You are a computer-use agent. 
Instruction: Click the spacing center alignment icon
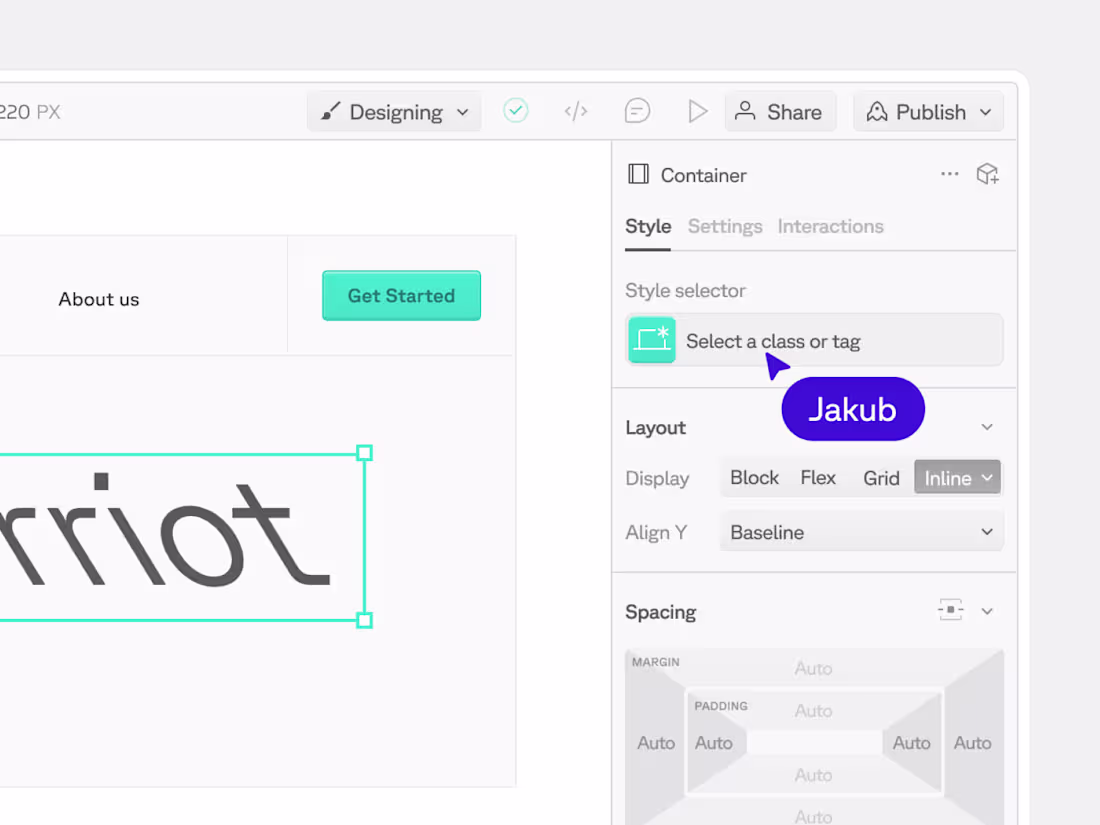point(951,610)
